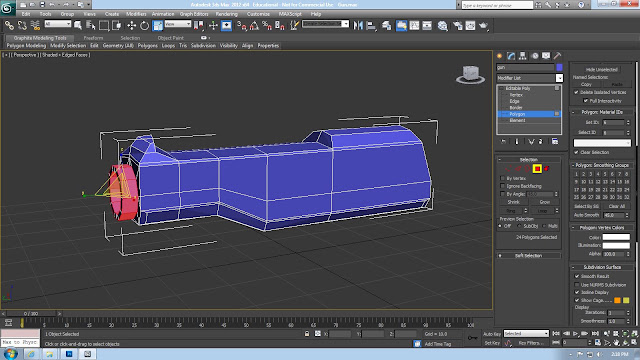Screen dimensions: 640x360
Task: Click the Clear All smoothing groups button
Action: click(x=617, y=206)
